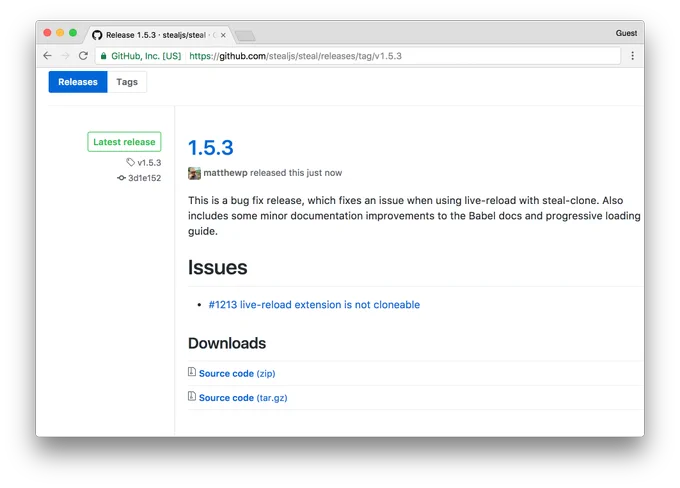The width and height of the screenshot is (680, 488).
Task: Click the Issues heading
Action: (x=217, y=267)
